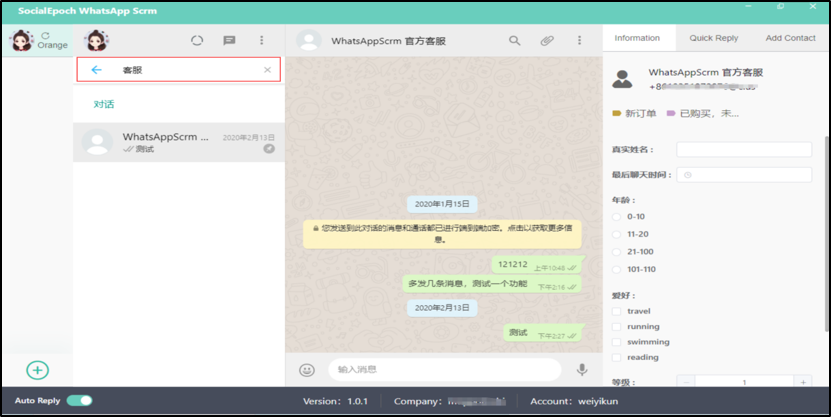Click the 新订单 tag

pos(634,113)
